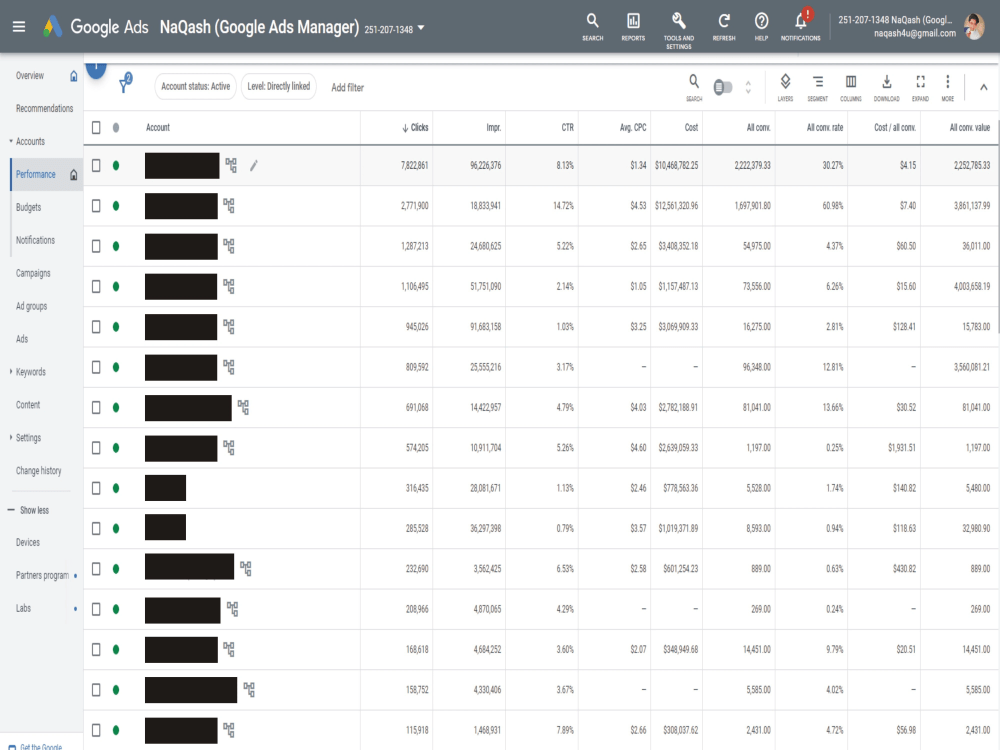
Task: Expand the Settings sidebar section
Action: 11,438
